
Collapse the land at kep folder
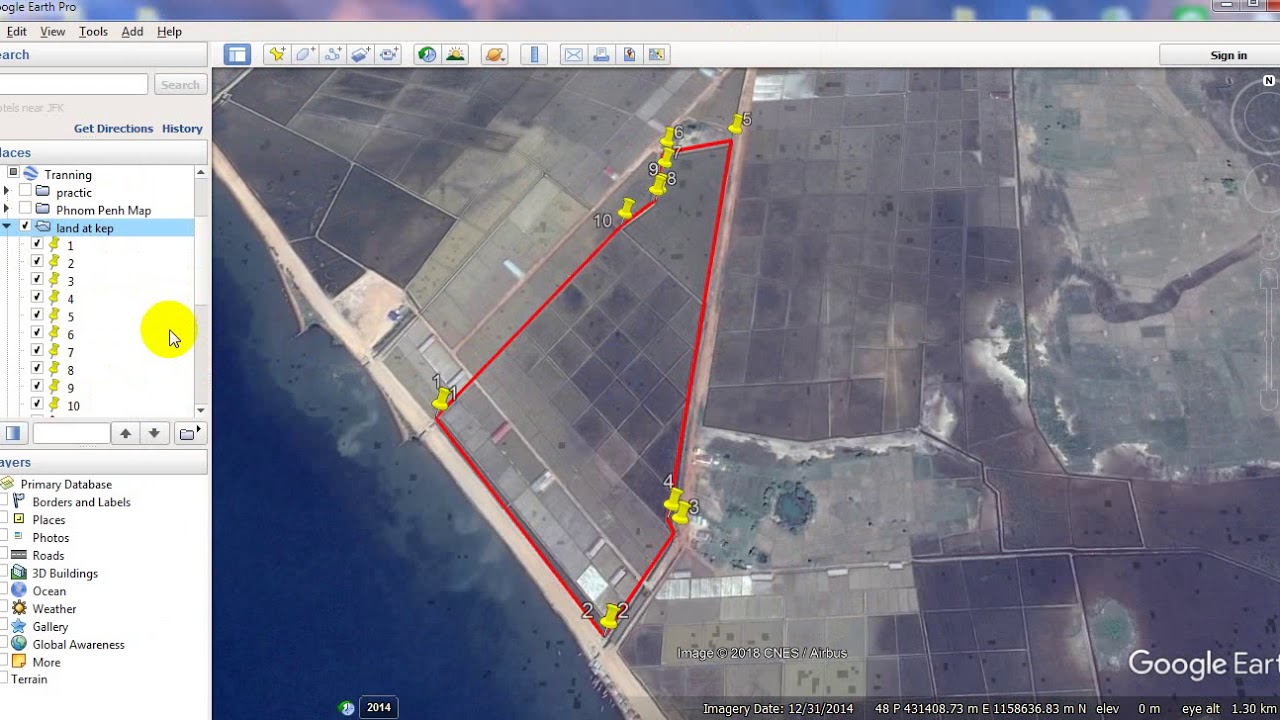7,227
